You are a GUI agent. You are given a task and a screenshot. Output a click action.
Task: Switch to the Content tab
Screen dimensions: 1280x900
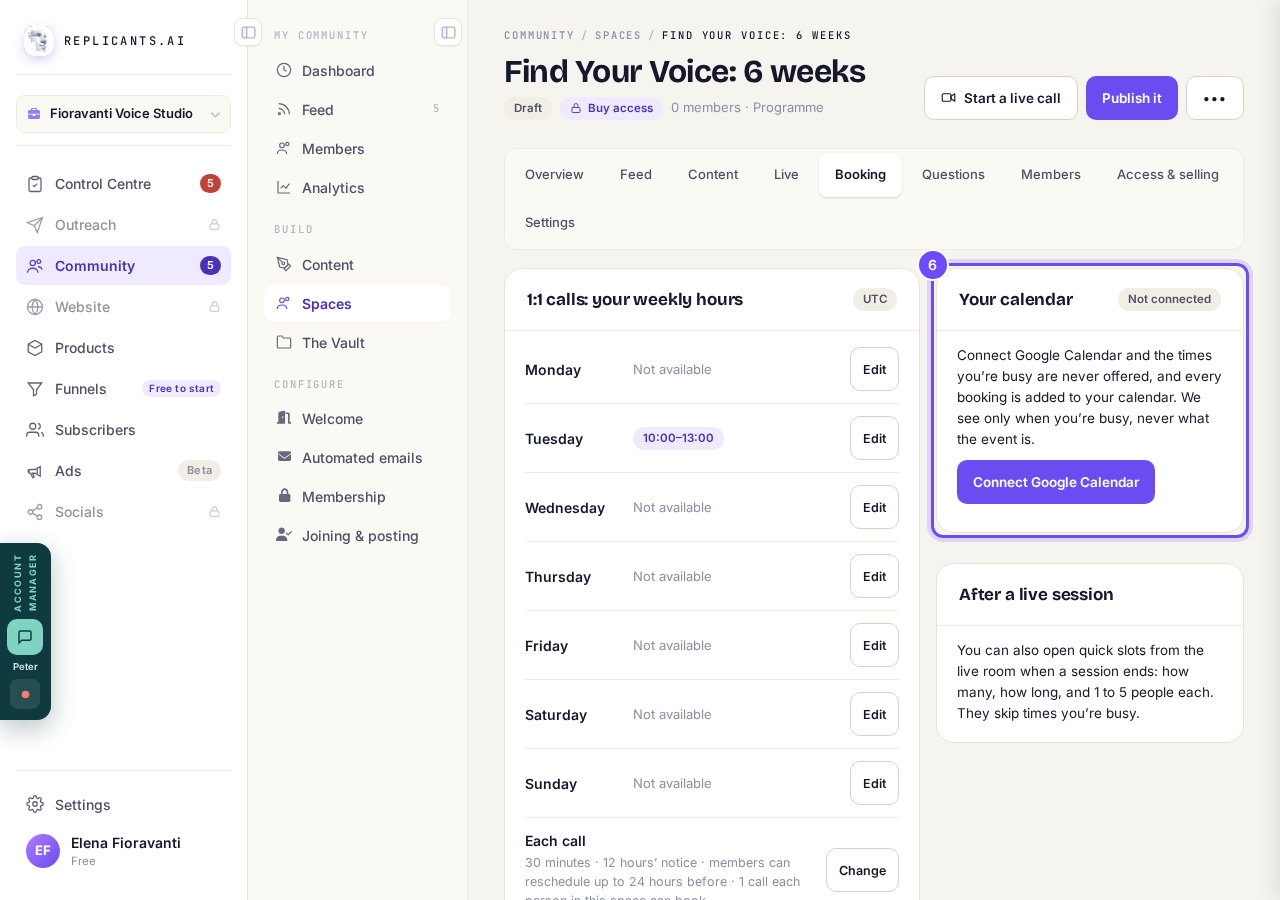(713, 175)
